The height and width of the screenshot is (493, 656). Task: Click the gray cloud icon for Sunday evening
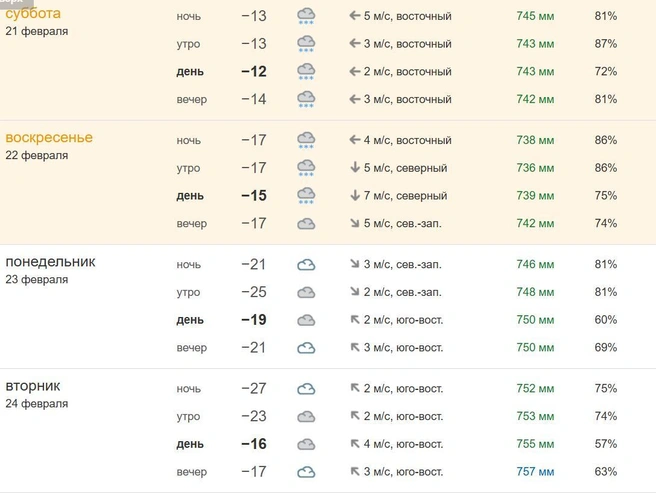(x=306, y=224)
